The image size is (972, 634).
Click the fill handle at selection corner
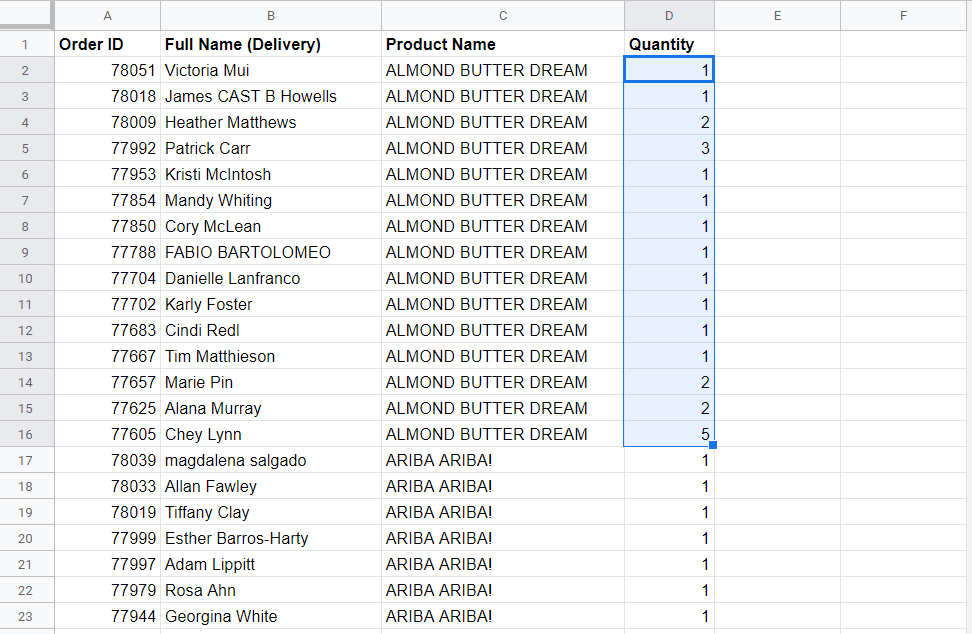pyautogui.click(x=713, y=445)
